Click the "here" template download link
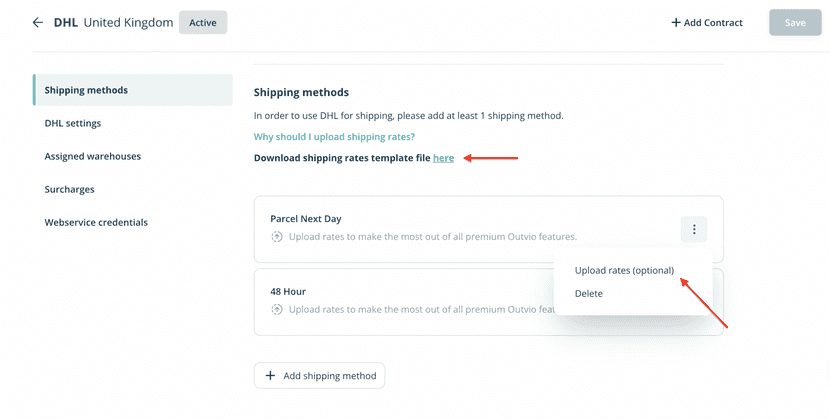Viewport: 830px width, 419px height. tap(443, 158)
